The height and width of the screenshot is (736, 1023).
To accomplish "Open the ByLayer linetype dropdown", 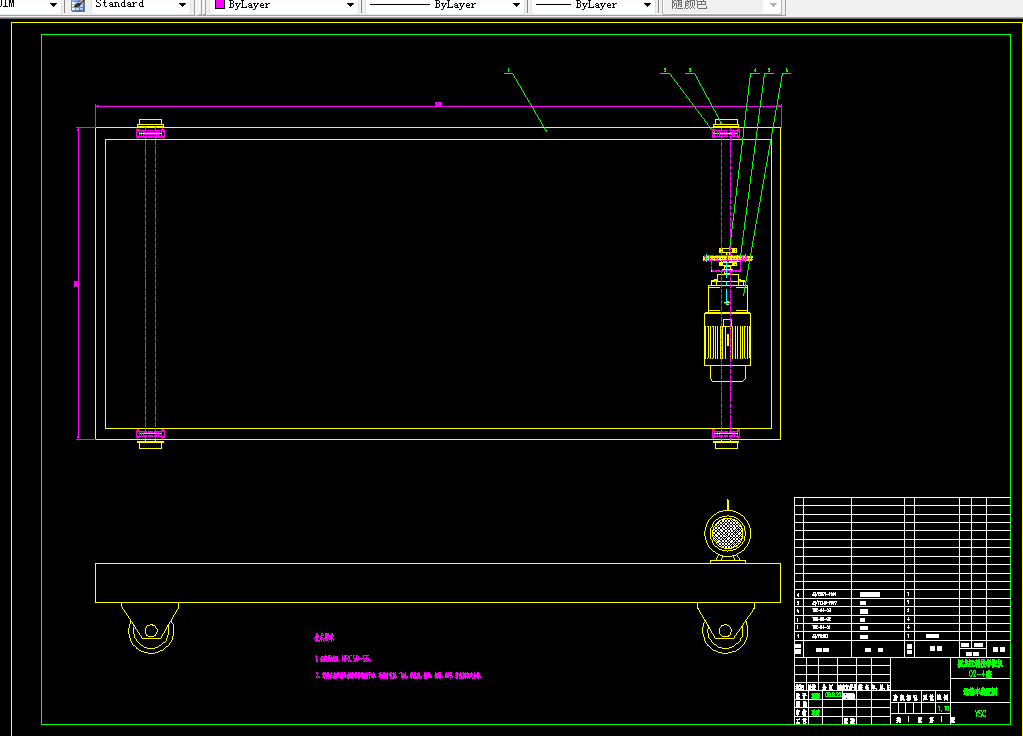I will click(x=444, y=5).
